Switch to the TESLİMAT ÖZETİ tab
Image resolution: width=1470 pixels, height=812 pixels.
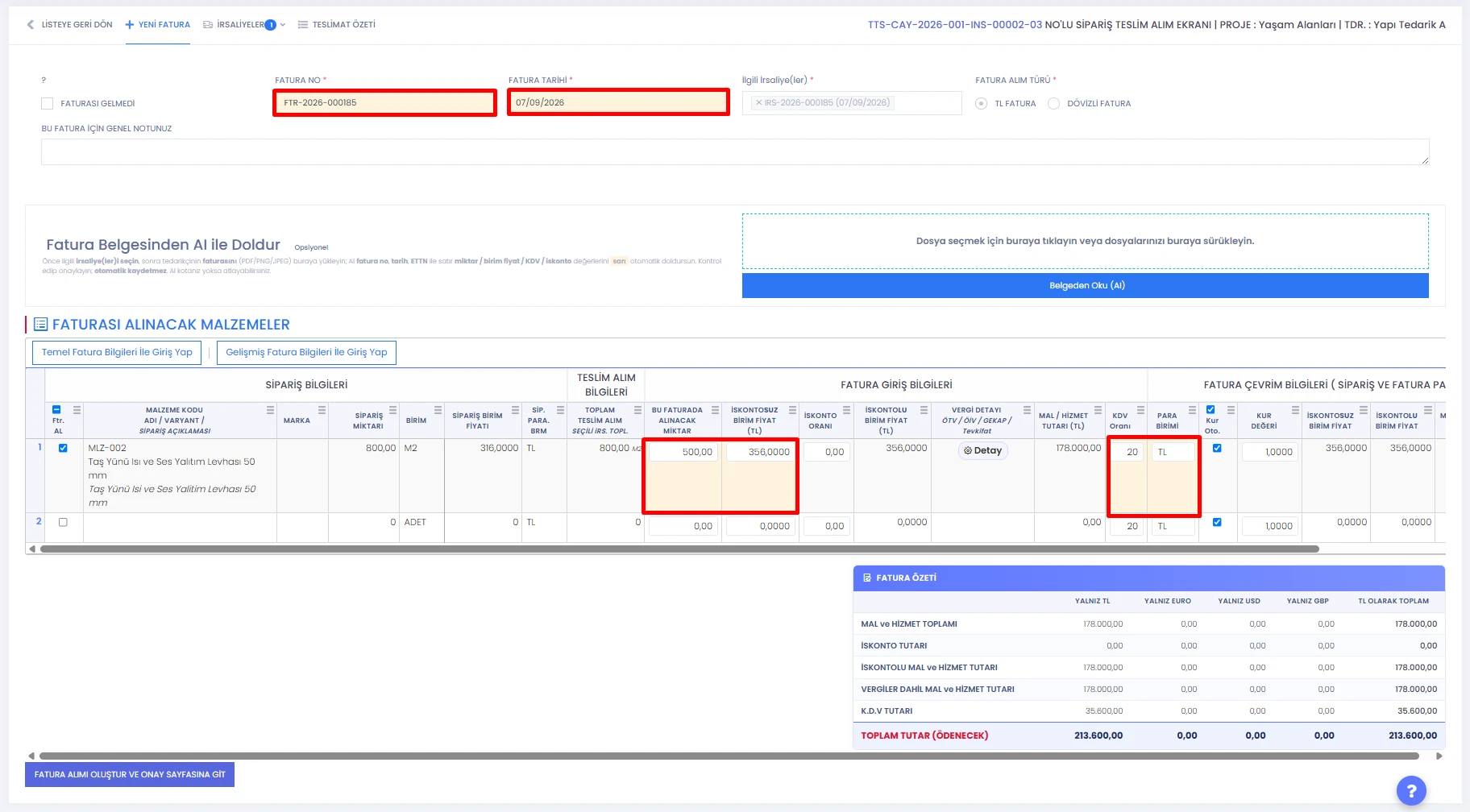[x=336, y=24]
